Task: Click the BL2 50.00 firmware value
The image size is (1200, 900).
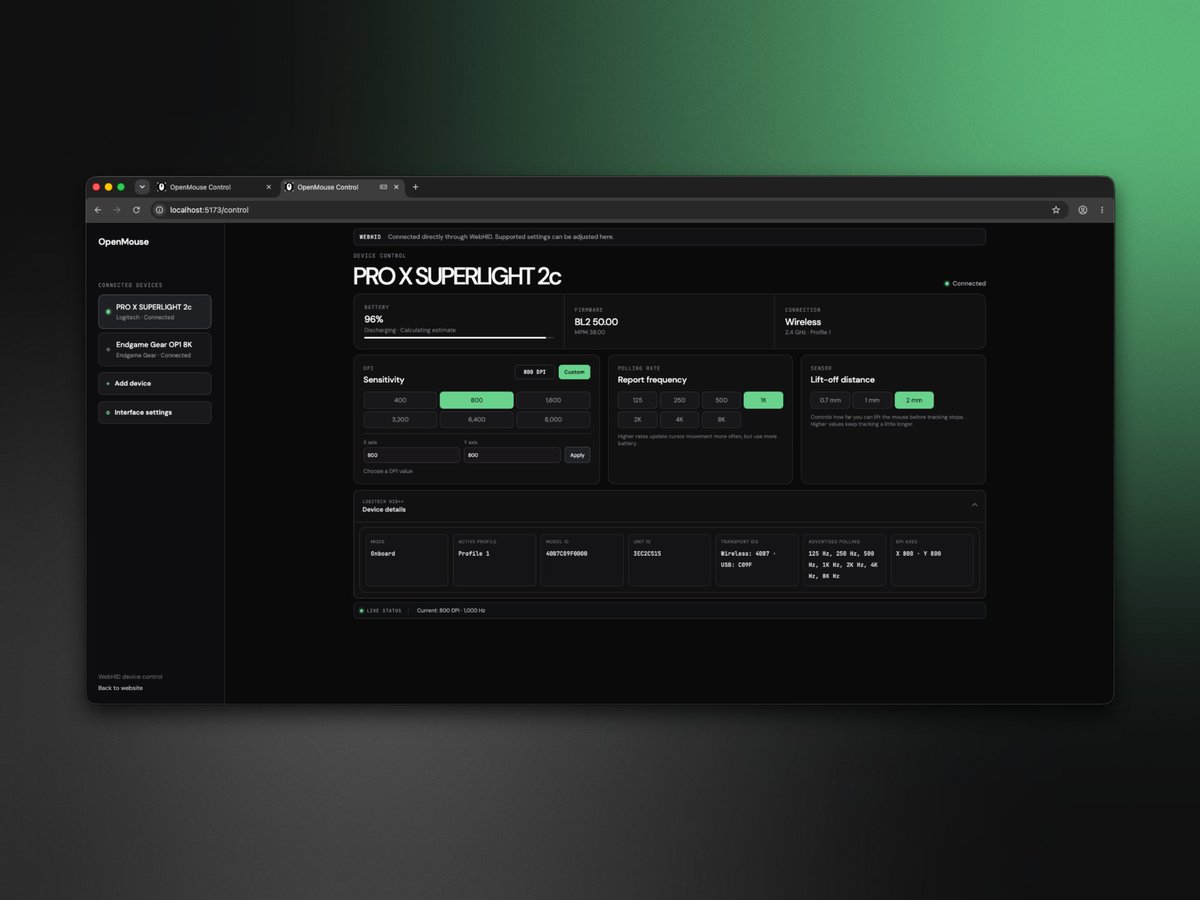Action: (596, 322)
